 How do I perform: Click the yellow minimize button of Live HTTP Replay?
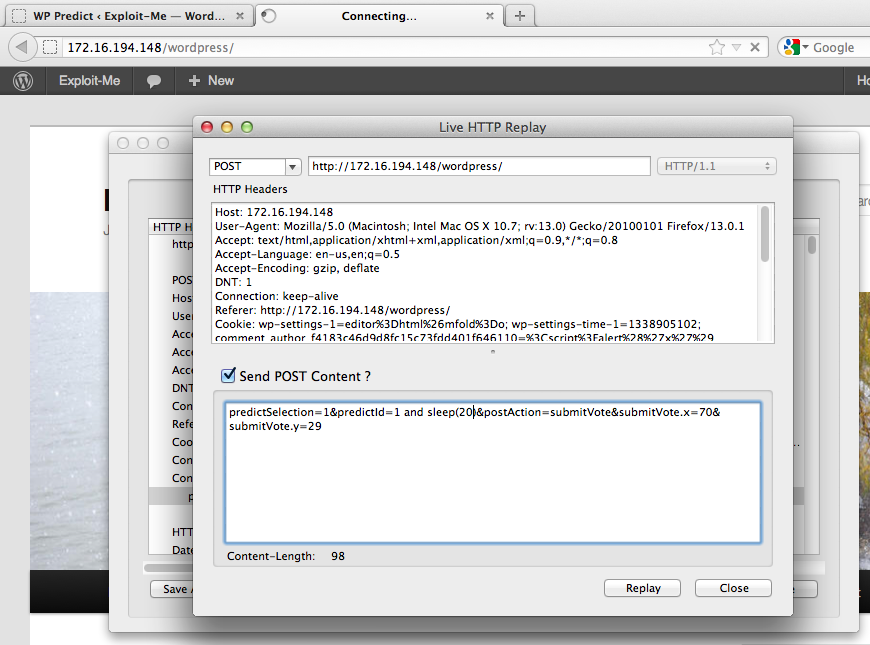pyautogui.click(x=227, y=127)
